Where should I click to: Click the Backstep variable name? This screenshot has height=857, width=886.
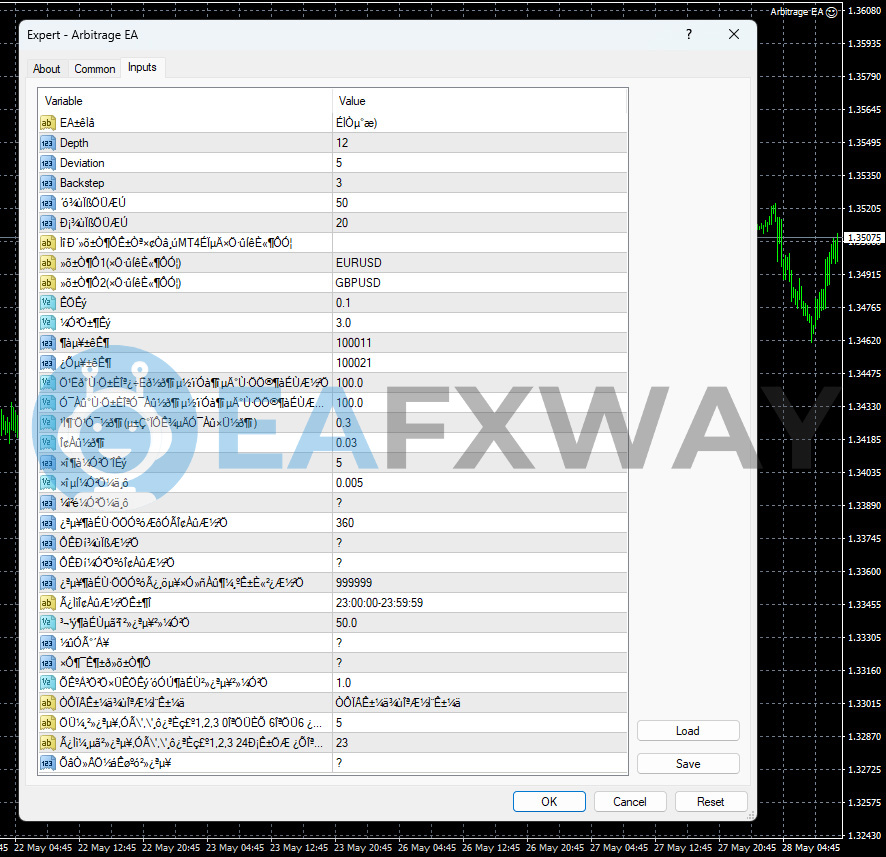pos(82,183)
